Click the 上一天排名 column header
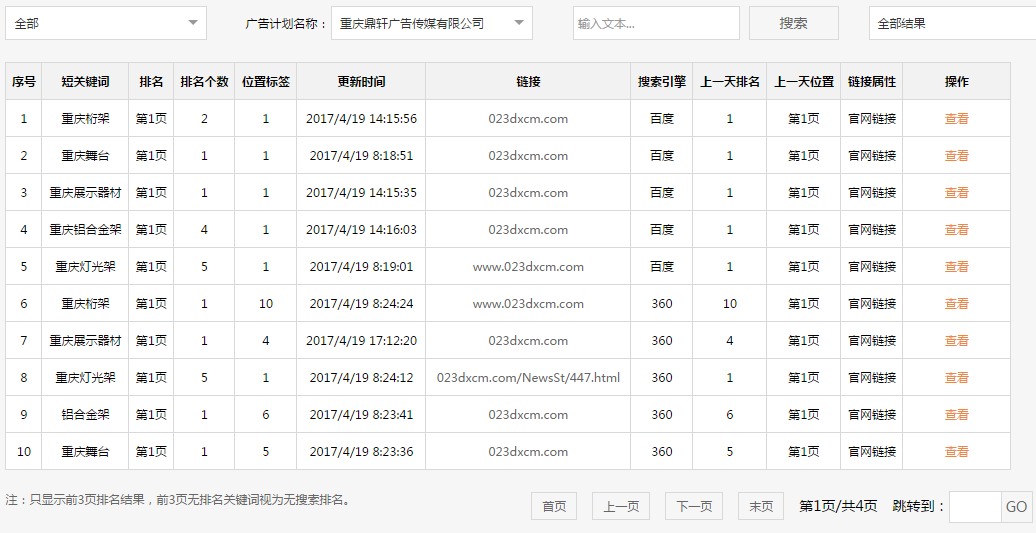Viewport: 1036px width, 533px height. click(729, 81)
